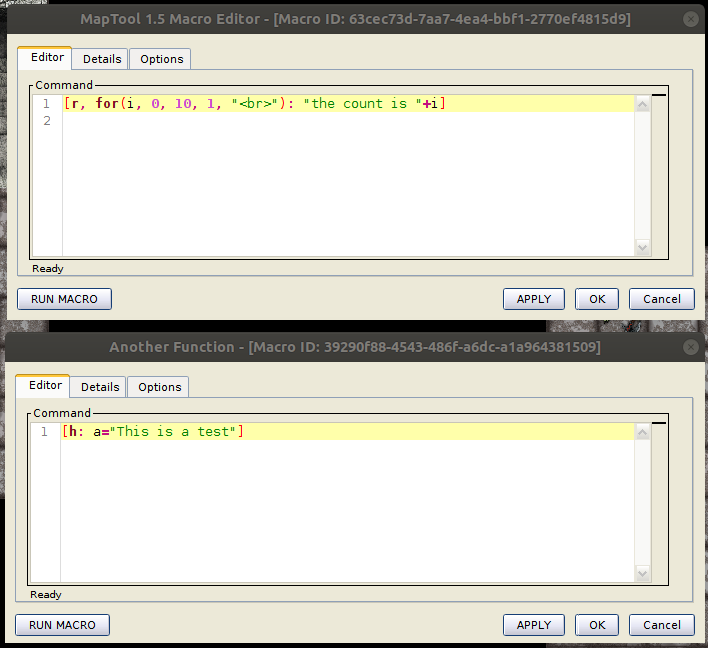The image size is (708, 648).
Task: Close the Another Function window
Action: pos(690,347)
